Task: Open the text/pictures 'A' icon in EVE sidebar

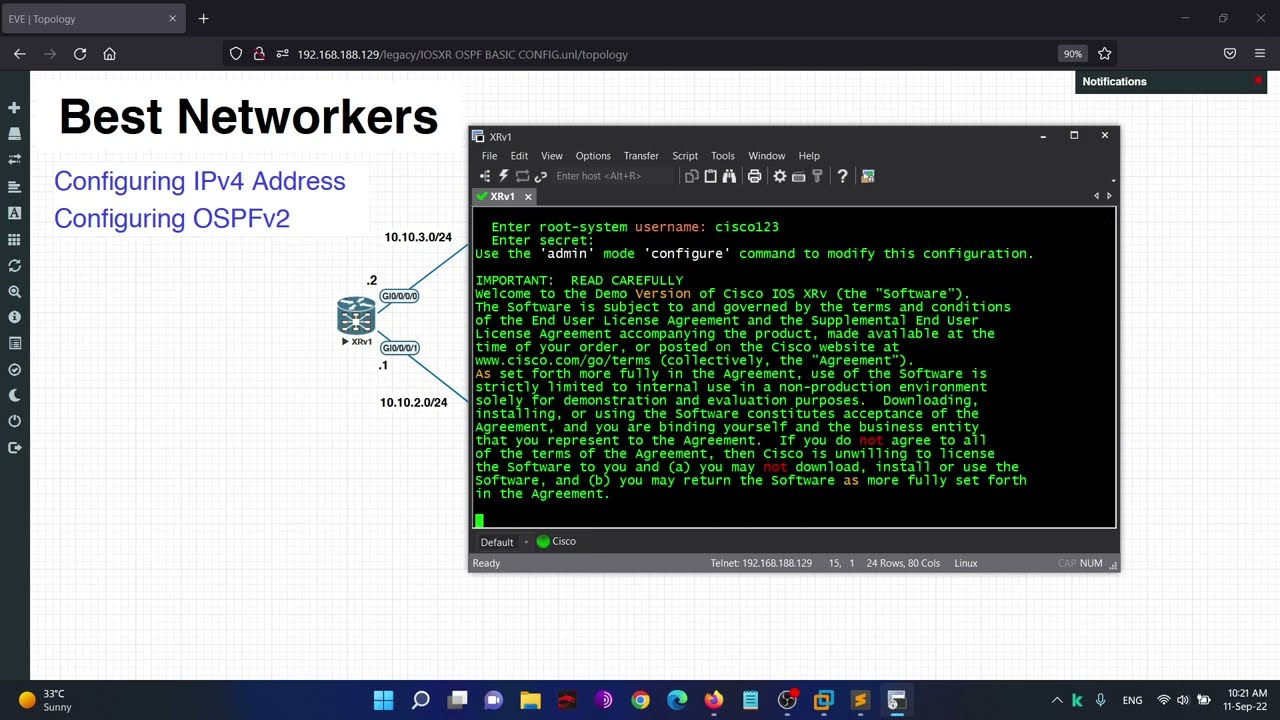Action: tap(14, 213)
